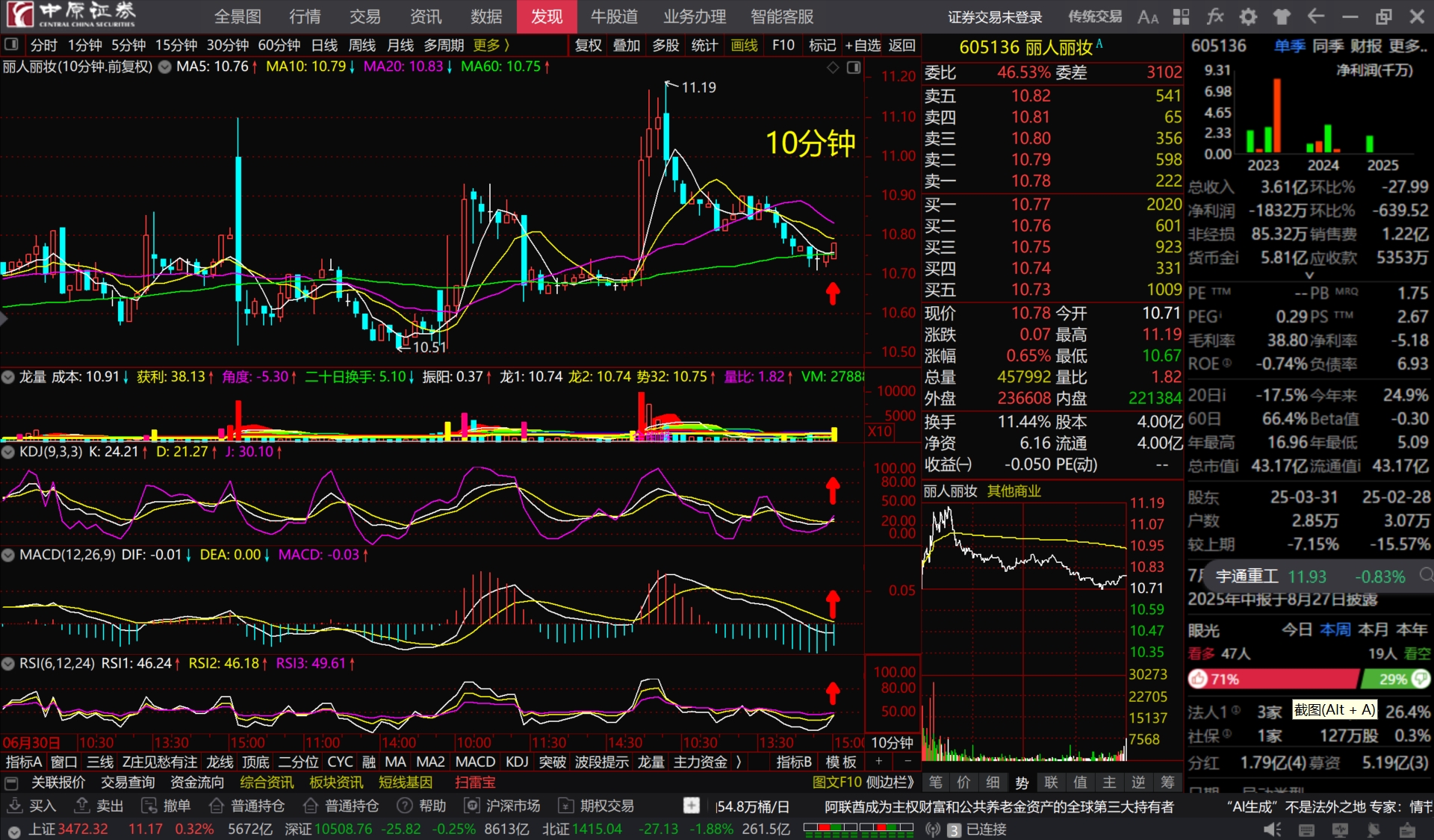Expand the small down arrow under 应收款
The width and height of the screenshot is (1434, 840).
coord(1309,276)
